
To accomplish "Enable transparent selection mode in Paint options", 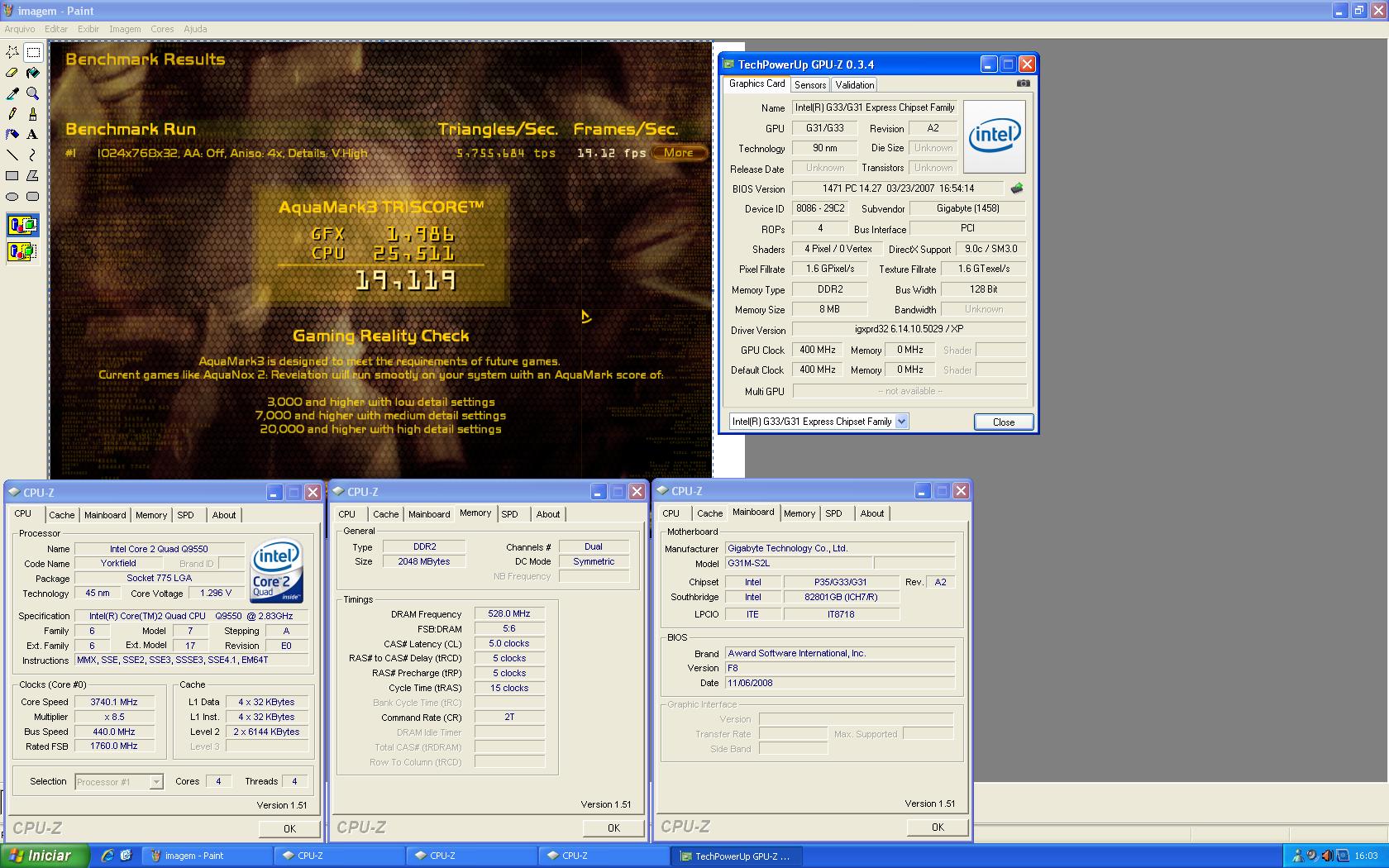I will click(22, 251).
